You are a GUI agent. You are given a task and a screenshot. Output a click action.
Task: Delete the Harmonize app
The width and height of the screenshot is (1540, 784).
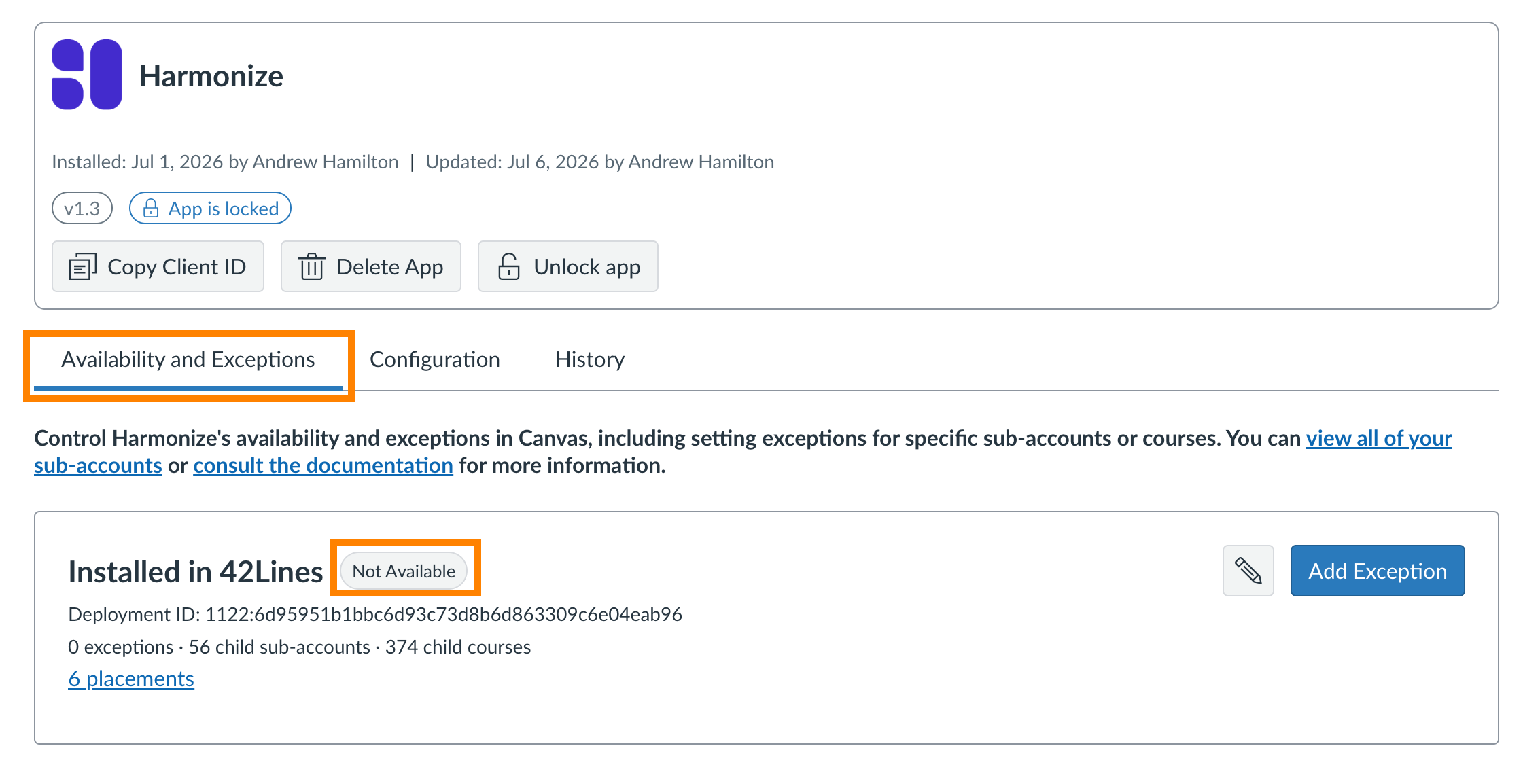(370, 266)
